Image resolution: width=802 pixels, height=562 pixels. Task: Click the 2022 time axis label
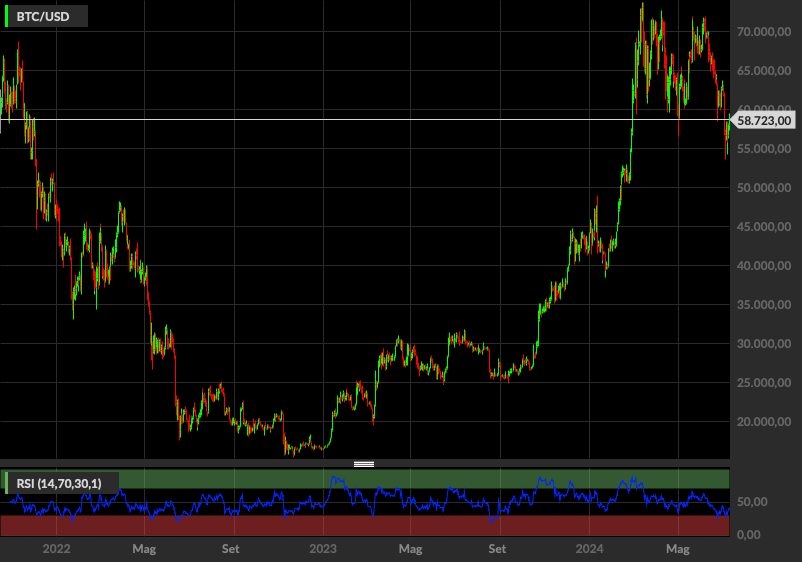point(56,549)
